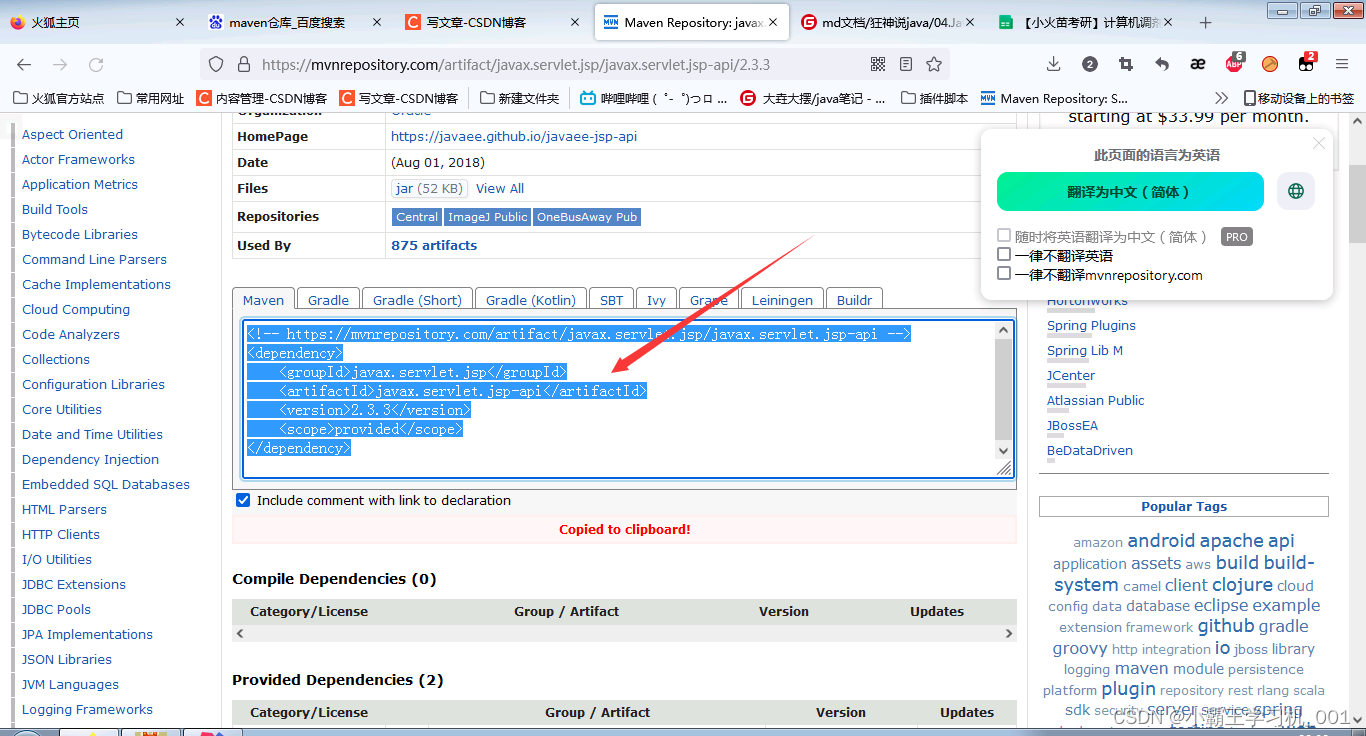Select the Gradle (Kotlin) tab
The height and width of the screenshot is (736, 1366).
531,300
